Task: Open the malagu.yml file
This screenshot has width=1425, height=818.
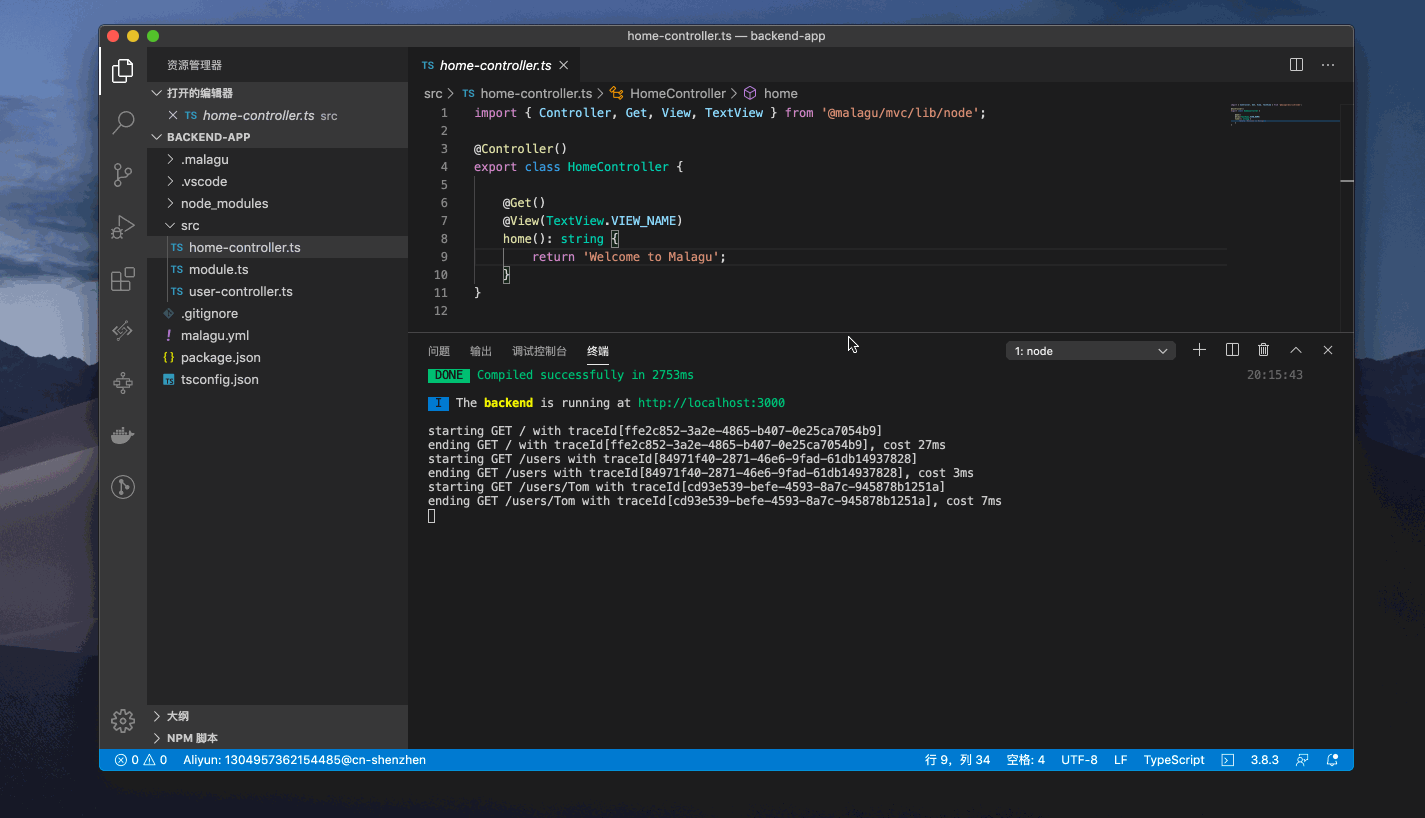Action: point(278,335)
